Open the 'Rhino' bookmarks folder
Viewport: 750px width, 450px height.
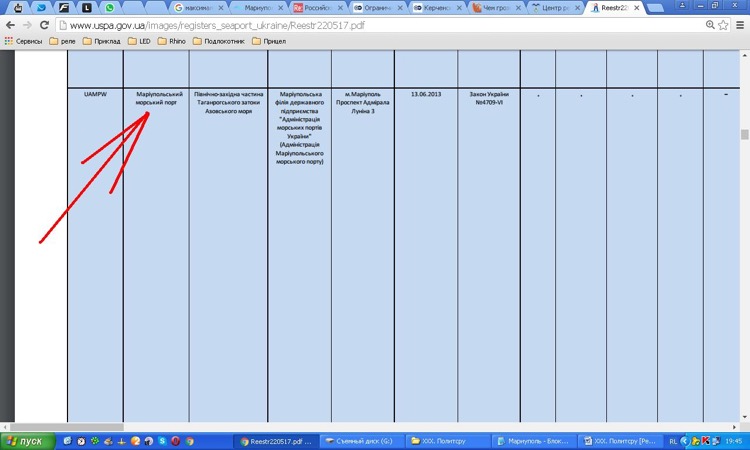coord(171,41)
